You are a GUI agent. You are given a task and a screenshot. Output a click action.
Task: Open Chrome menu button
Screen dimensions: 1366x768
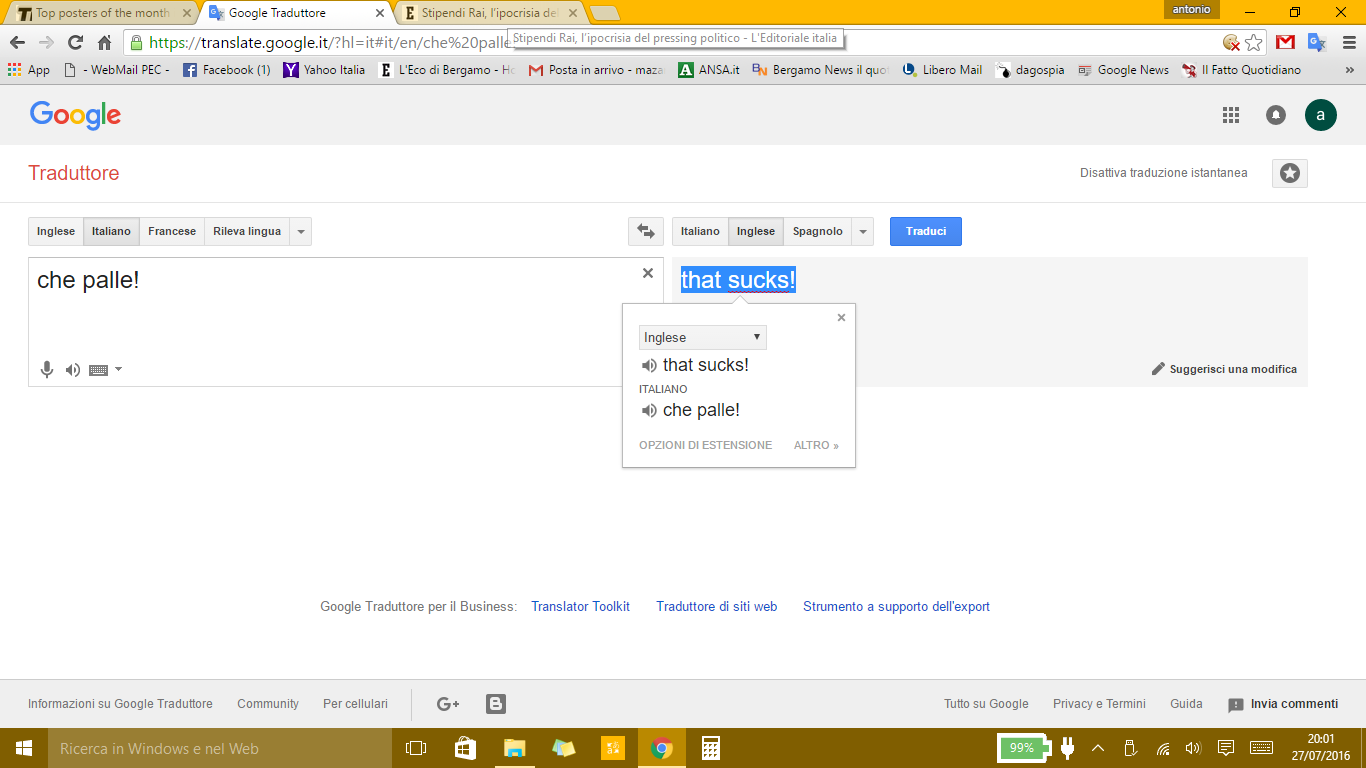(1347, 42)
